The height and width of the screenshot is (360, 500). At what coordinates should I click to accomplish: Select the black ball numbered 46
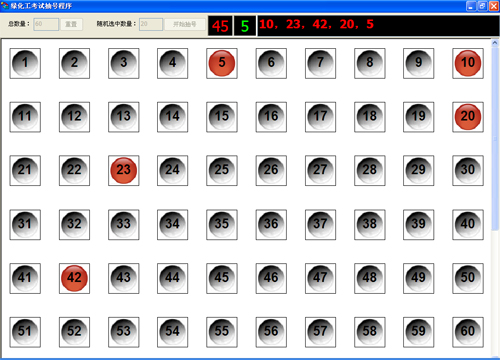[271, 278]
